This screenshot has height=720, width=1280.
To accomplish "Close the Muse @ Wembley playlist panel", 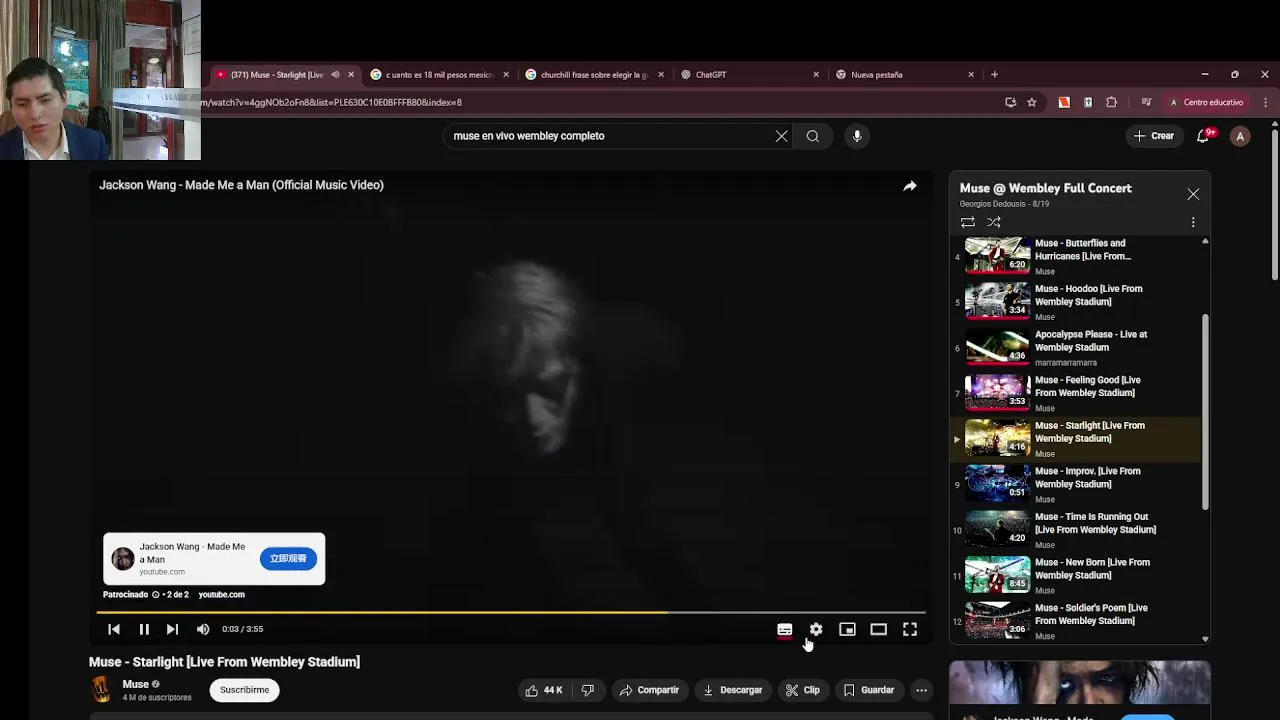I will 1193,194.
